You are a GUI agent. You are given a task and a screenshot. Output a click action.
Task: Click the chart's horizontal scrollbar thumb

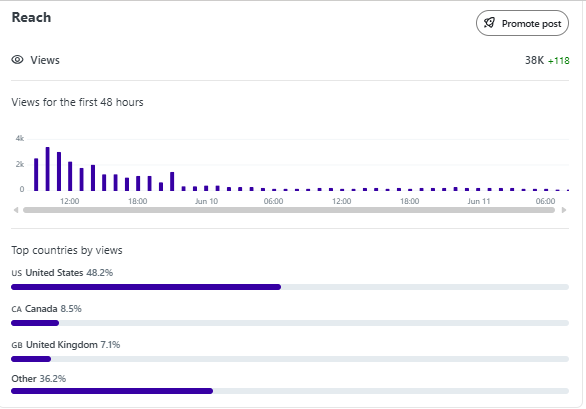289,210
